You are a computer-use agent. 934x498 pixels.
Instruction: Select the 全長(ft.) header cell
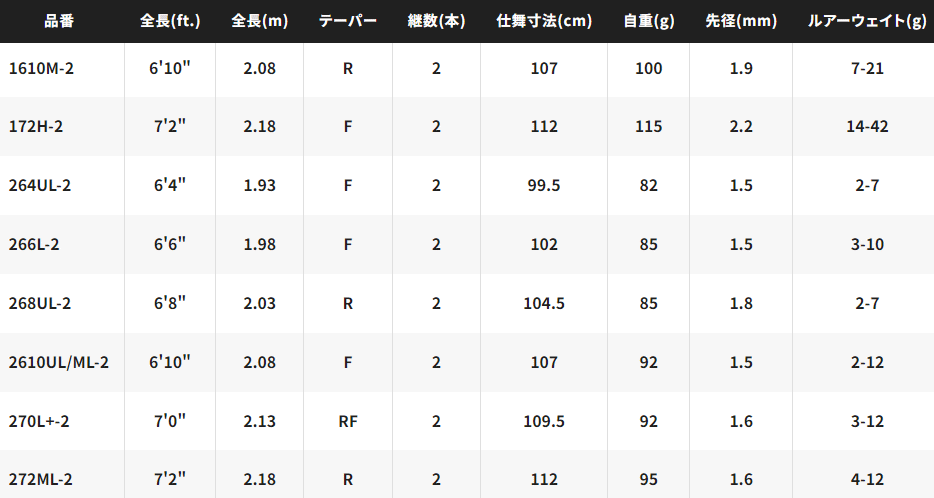(x=170, y=21)
